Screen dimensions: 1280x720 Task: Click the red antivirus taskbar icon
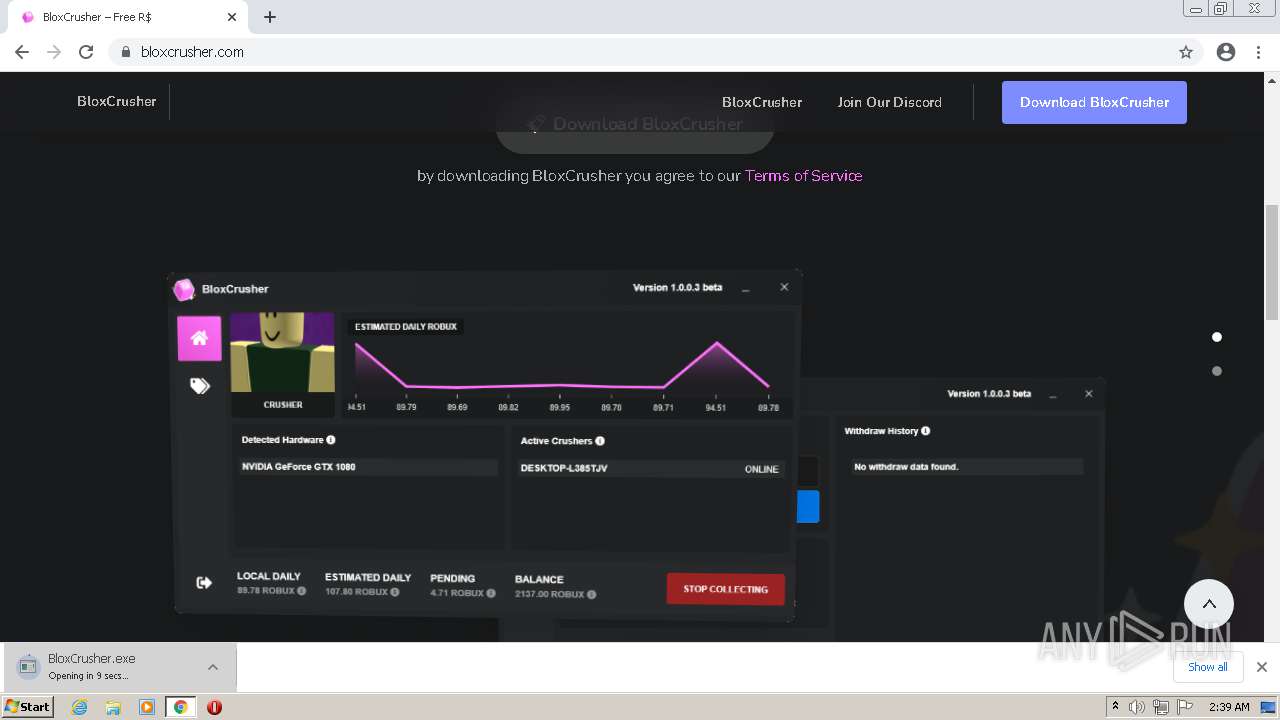[x=214, y=707]
